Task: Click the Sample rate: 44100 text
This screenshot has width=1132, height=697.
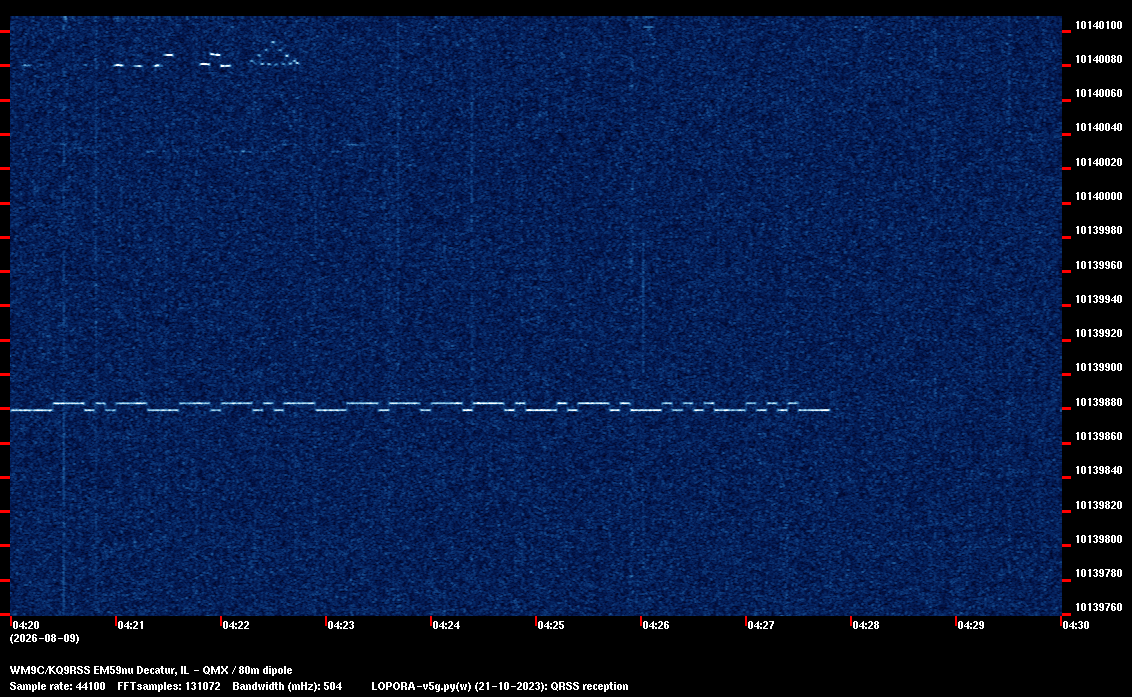Action: point(57,686)
